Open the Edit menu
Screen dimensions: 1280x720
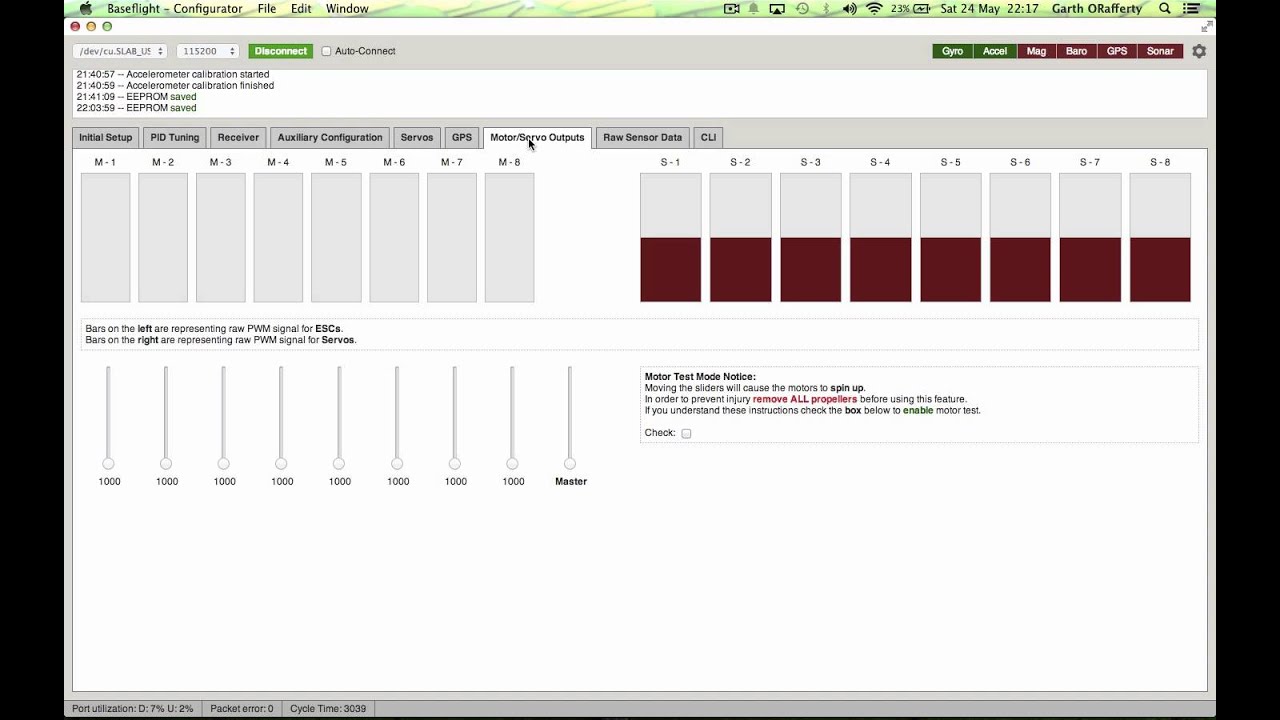[x=301, y=8]
